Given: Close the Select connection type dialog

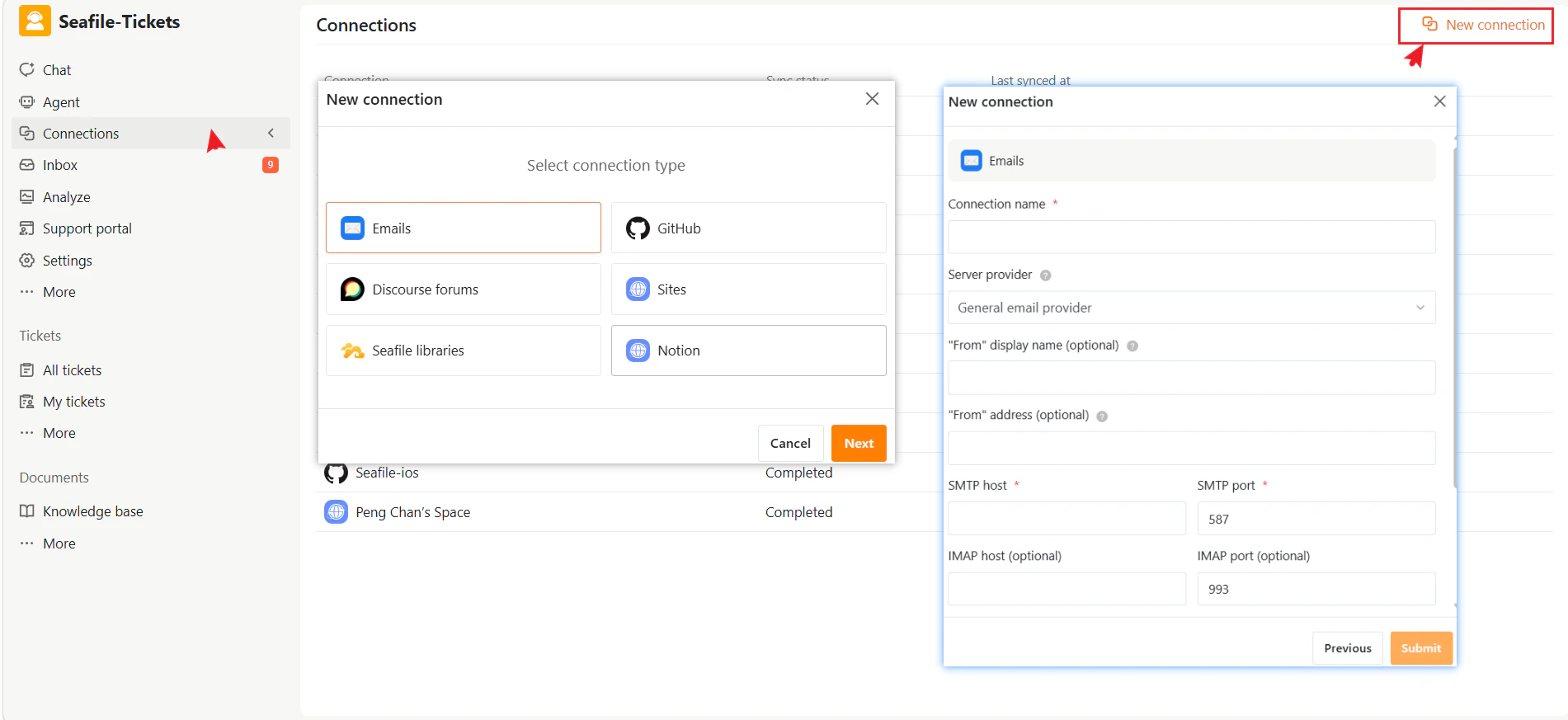Looking at the screenshot, I should 872,99.
